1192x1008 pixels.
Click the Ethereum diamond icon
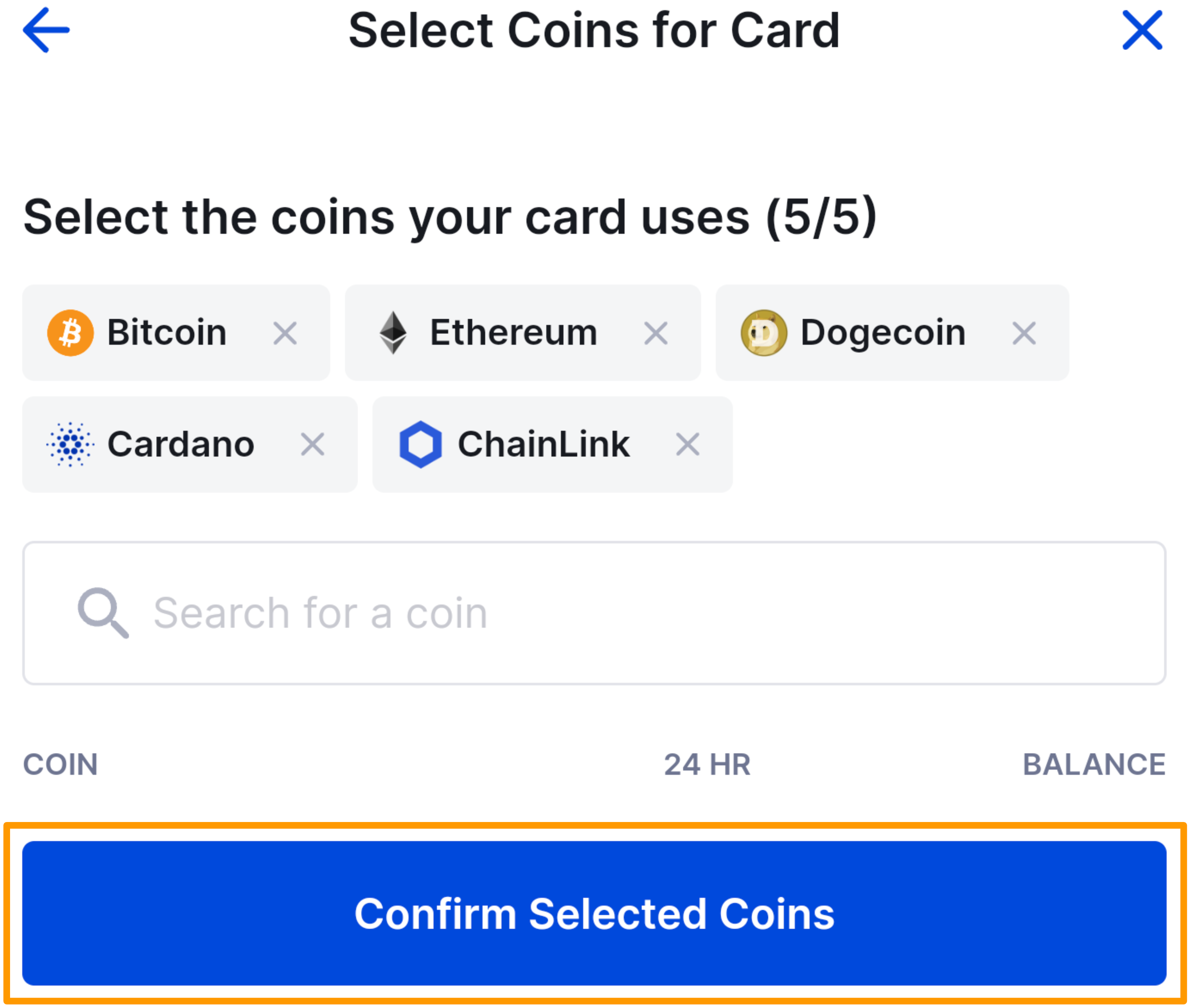(x=393, y=333)
